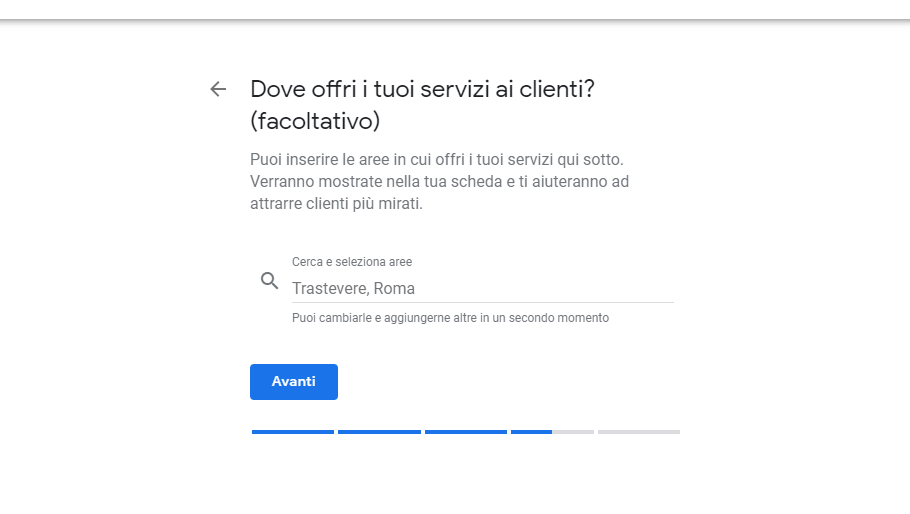Viewport: 910px width, 514px height.
Task: Select the second blue progress bar segment
Action: (379, 432)
